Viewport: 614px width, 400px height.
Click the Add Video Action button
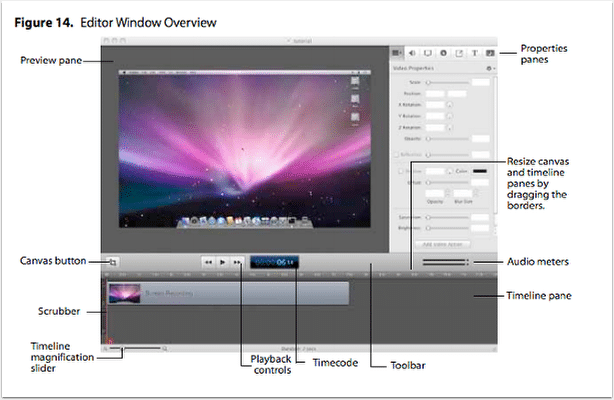443,244
